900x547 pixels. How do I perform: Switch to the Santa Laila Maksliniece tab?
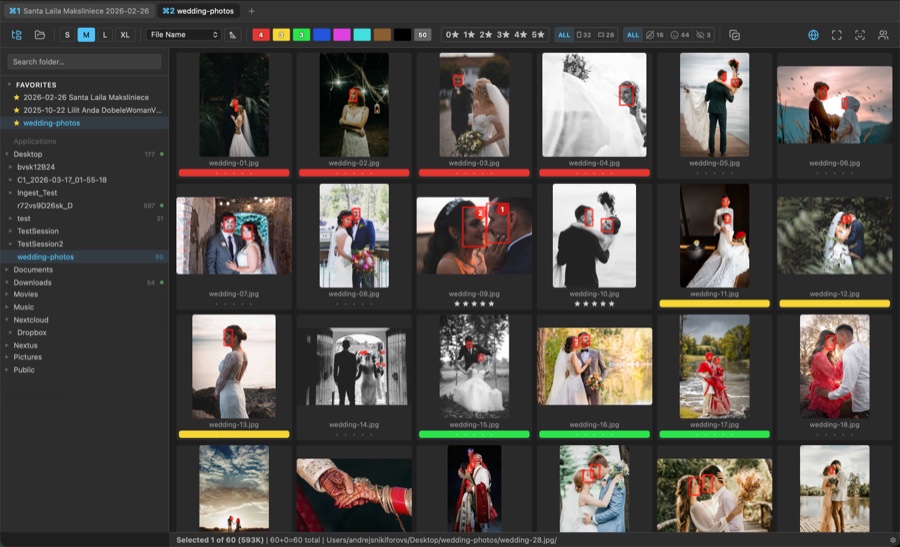click(x=77, y=10)
